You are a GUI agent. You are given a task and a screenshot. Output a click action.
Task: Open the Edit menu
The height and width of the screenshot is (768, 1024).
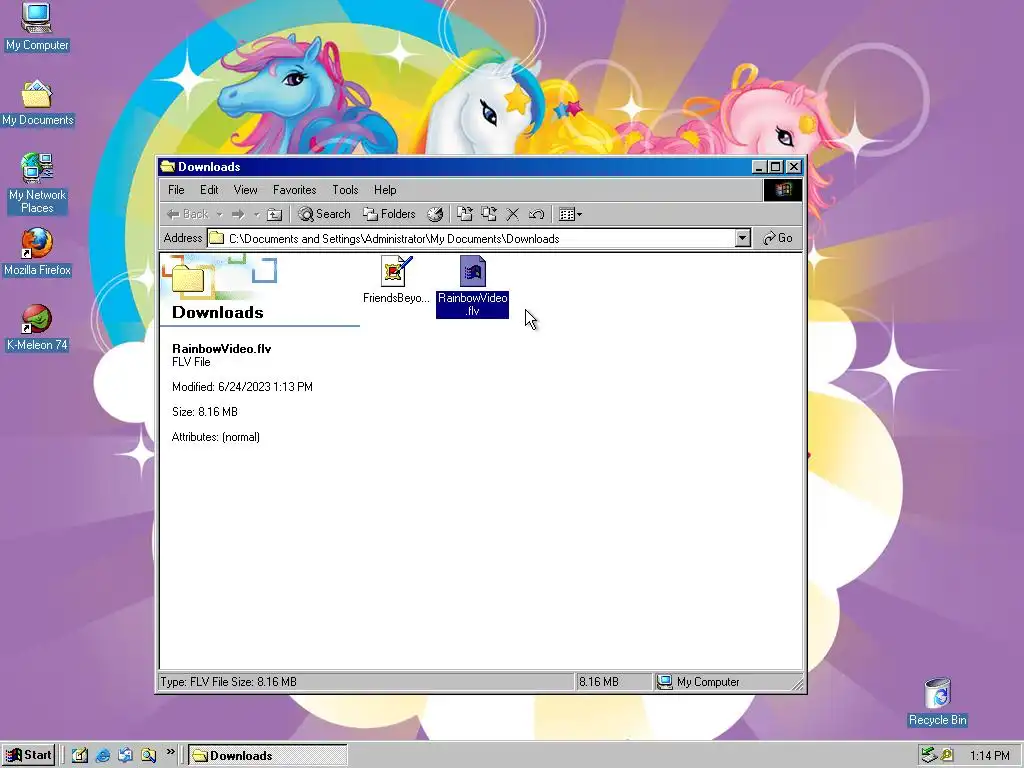209,190
